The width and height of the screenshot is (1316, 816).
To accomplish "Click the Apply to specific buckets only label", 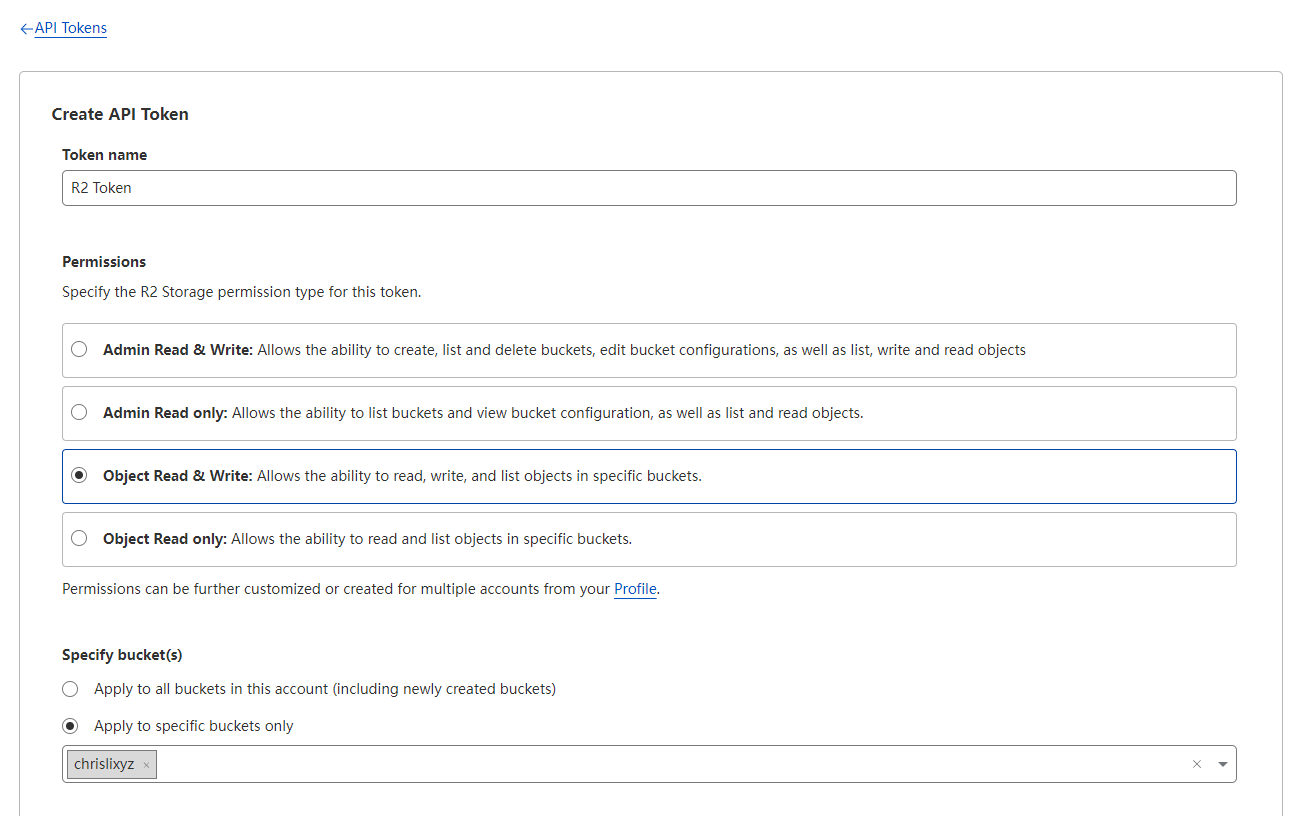I will (194, 726).
